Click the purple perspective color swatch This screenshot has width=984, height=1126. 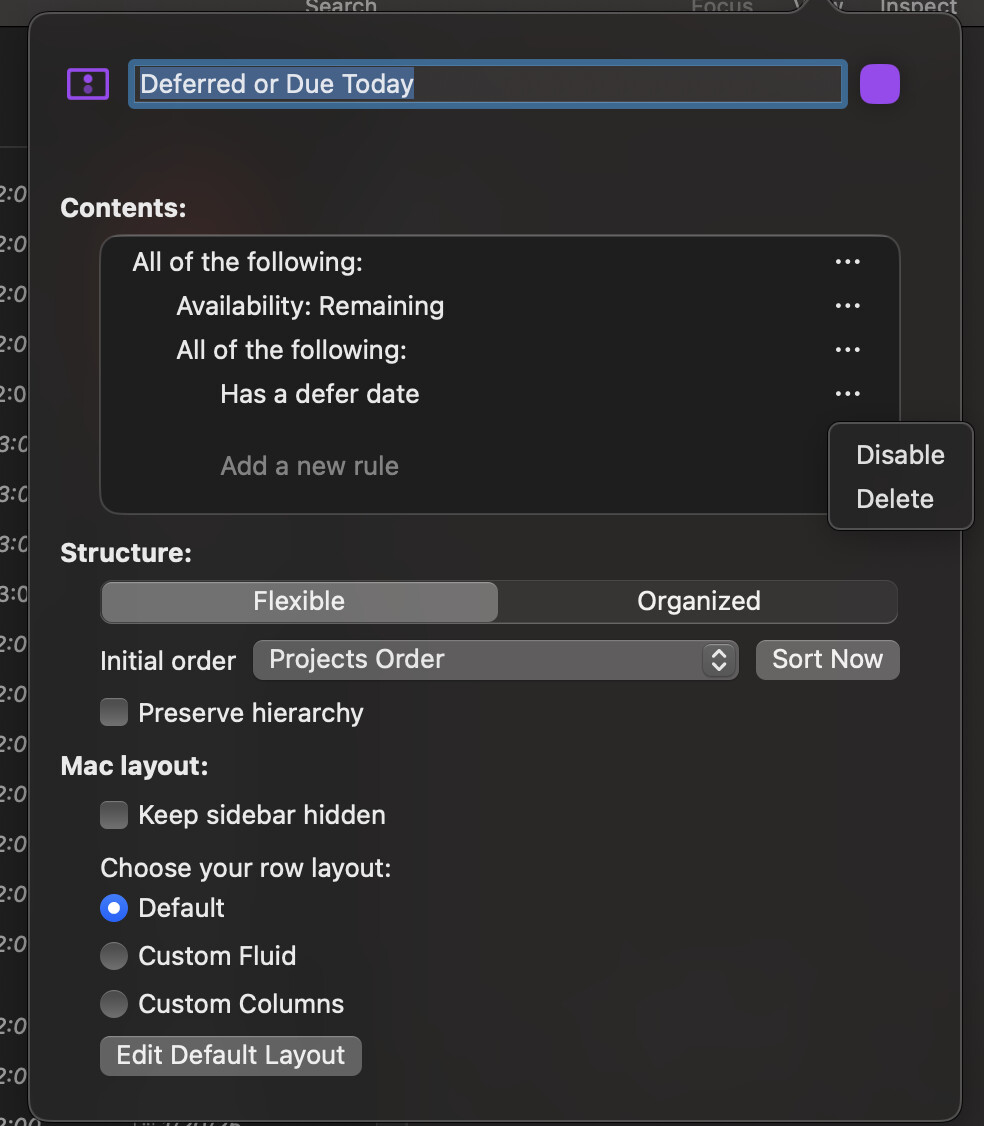pyautogui.click(x=879, y=84)
